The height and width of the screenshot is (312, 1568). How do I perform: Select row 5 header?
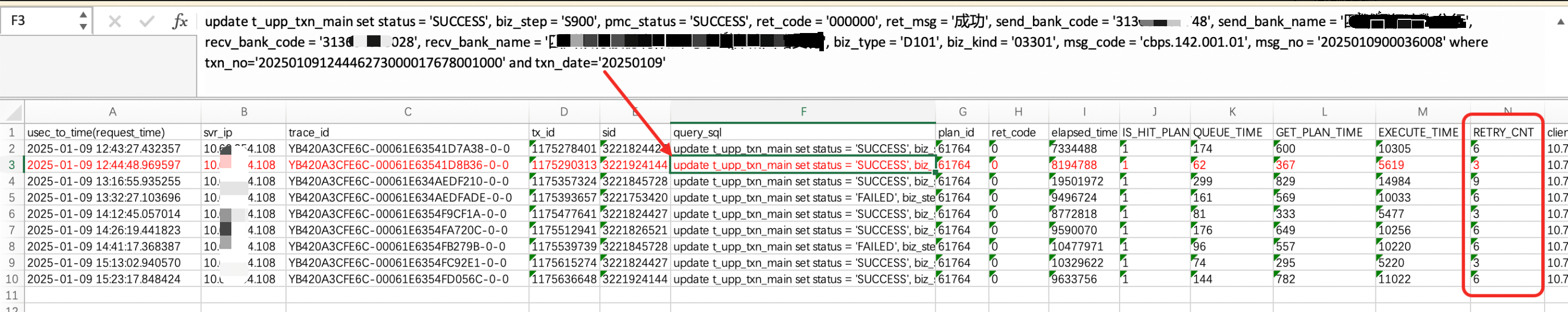(x=11, y=198)
